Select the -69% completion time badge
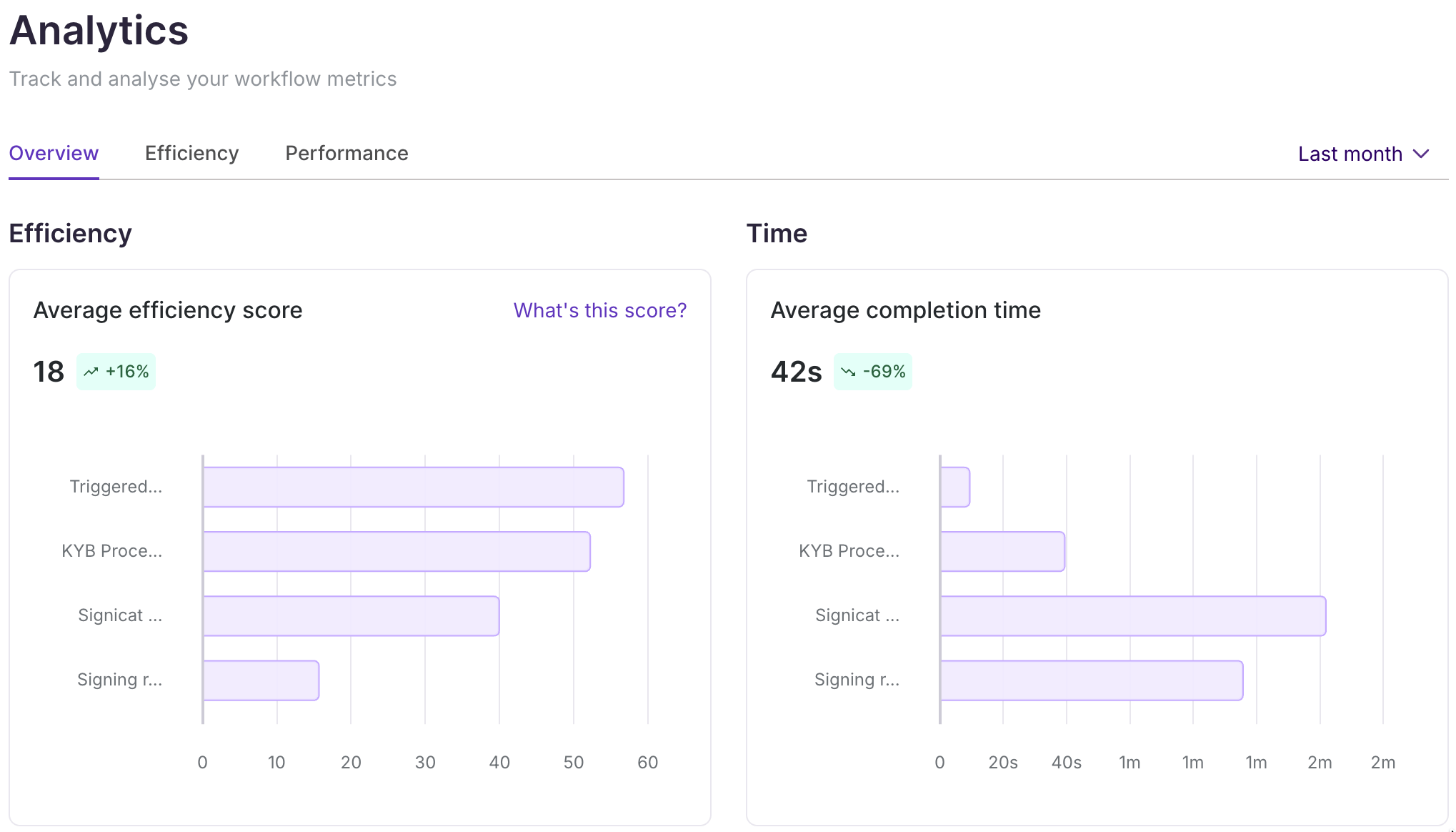Screen dimensions: 1456x832 point(872,371)
